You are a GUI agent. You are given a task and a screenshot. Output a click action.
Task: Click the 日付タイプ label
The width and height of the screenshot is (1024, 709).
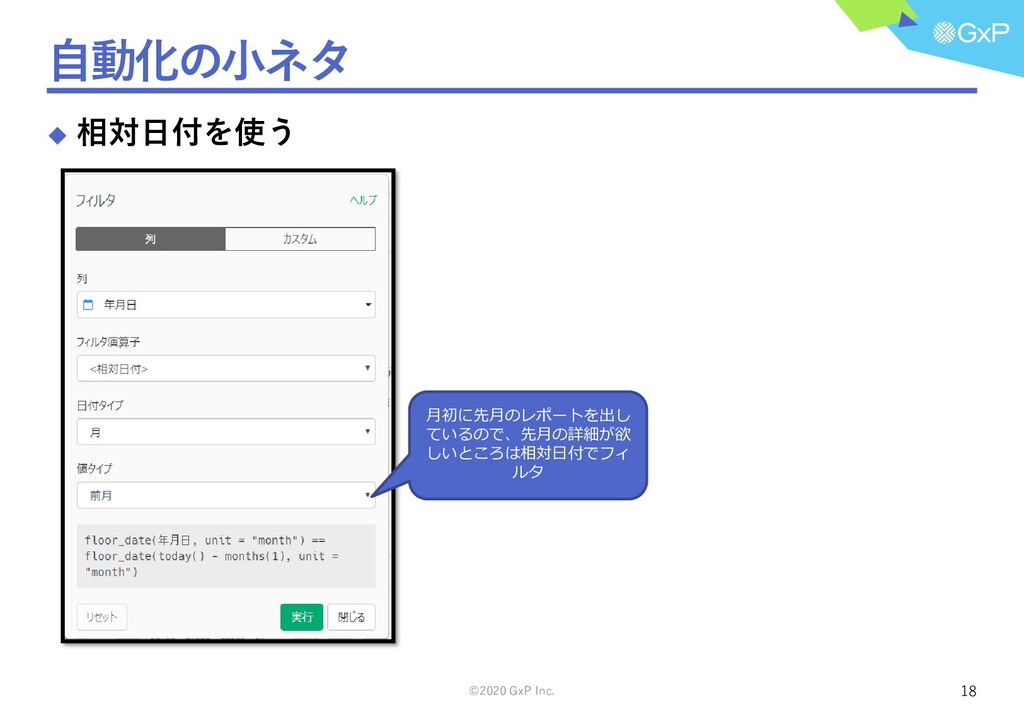click(100, 405)
